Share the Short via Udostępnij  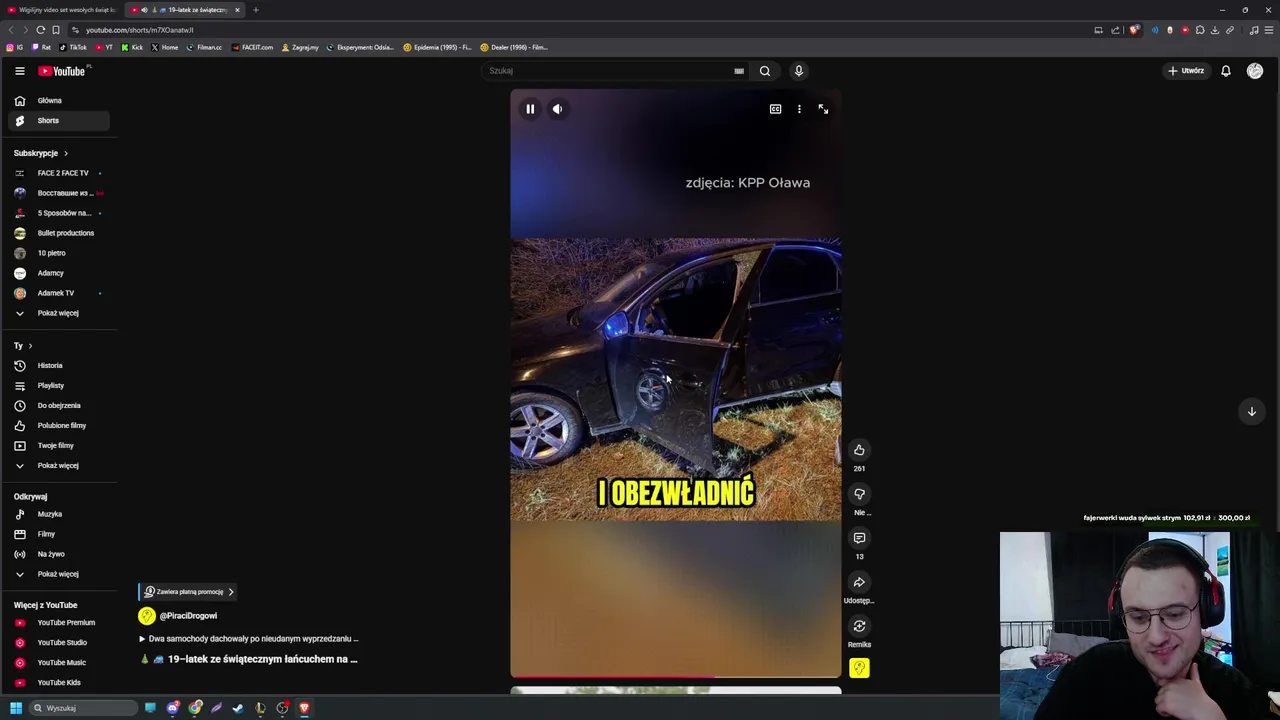(x=859, y=582)
